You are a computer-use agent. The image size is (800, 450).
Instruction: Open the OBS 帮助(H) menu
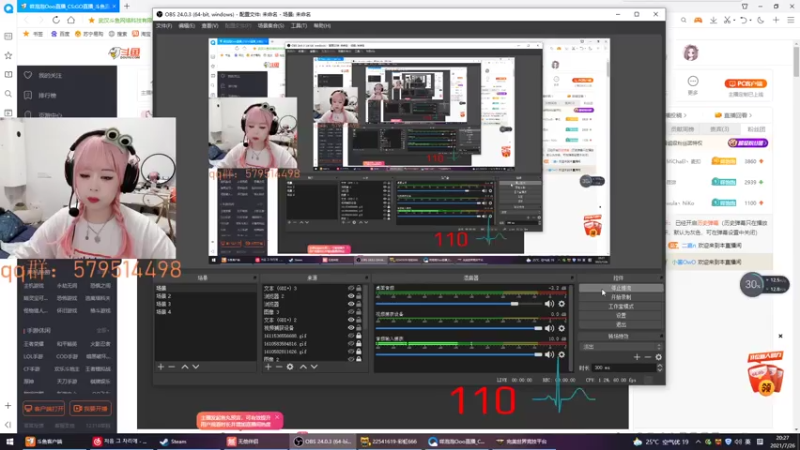(x=322, y=26)
